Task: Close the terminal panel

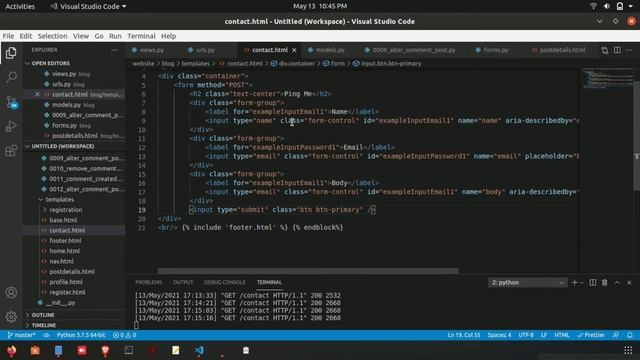Action: pos(629,282)
